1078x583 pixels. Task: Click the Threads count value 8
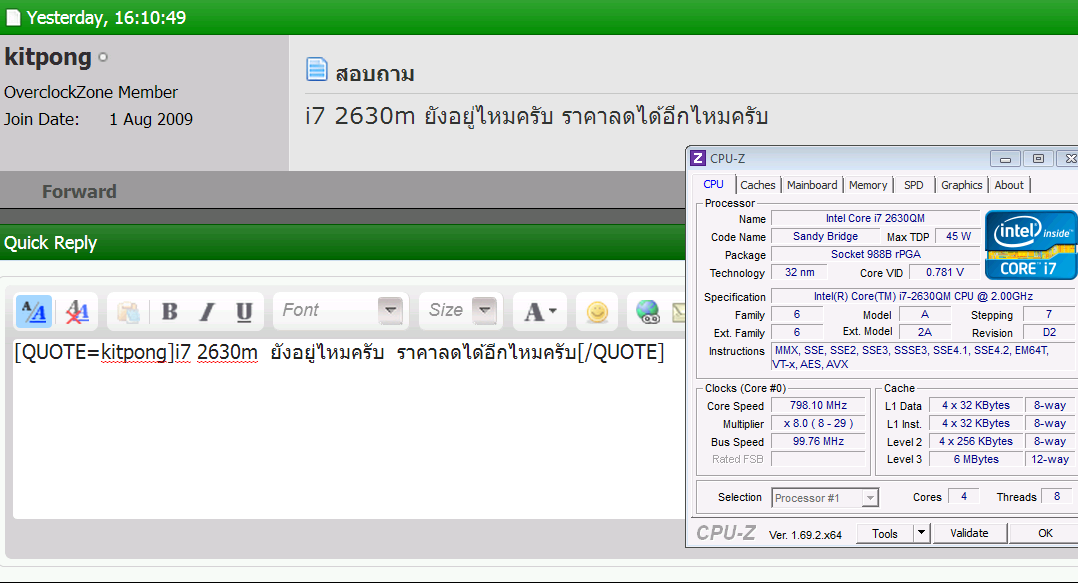click(1057, 496)
